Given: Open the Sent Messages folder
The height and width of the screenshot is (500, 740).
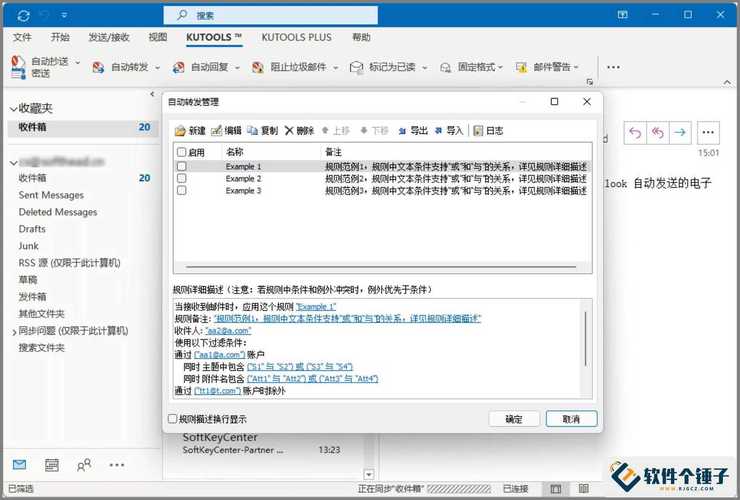Looking at the screenshot, I should [51, 195].
